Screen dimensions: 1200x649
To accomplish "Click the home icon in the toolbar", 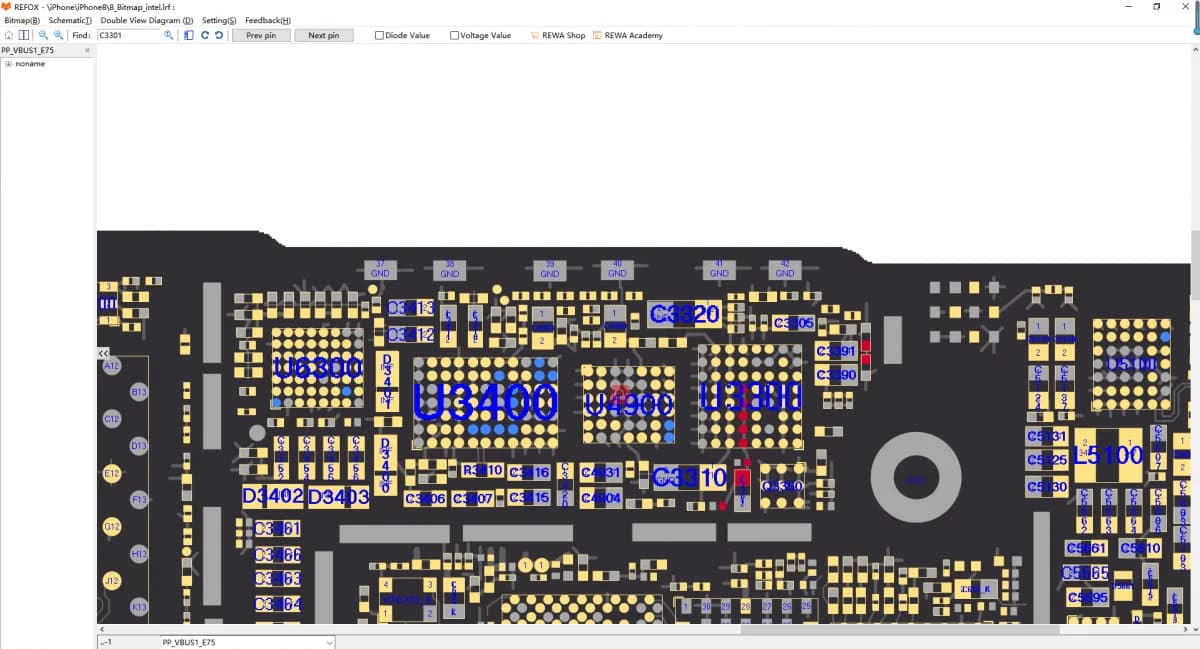I will [9, 35].
